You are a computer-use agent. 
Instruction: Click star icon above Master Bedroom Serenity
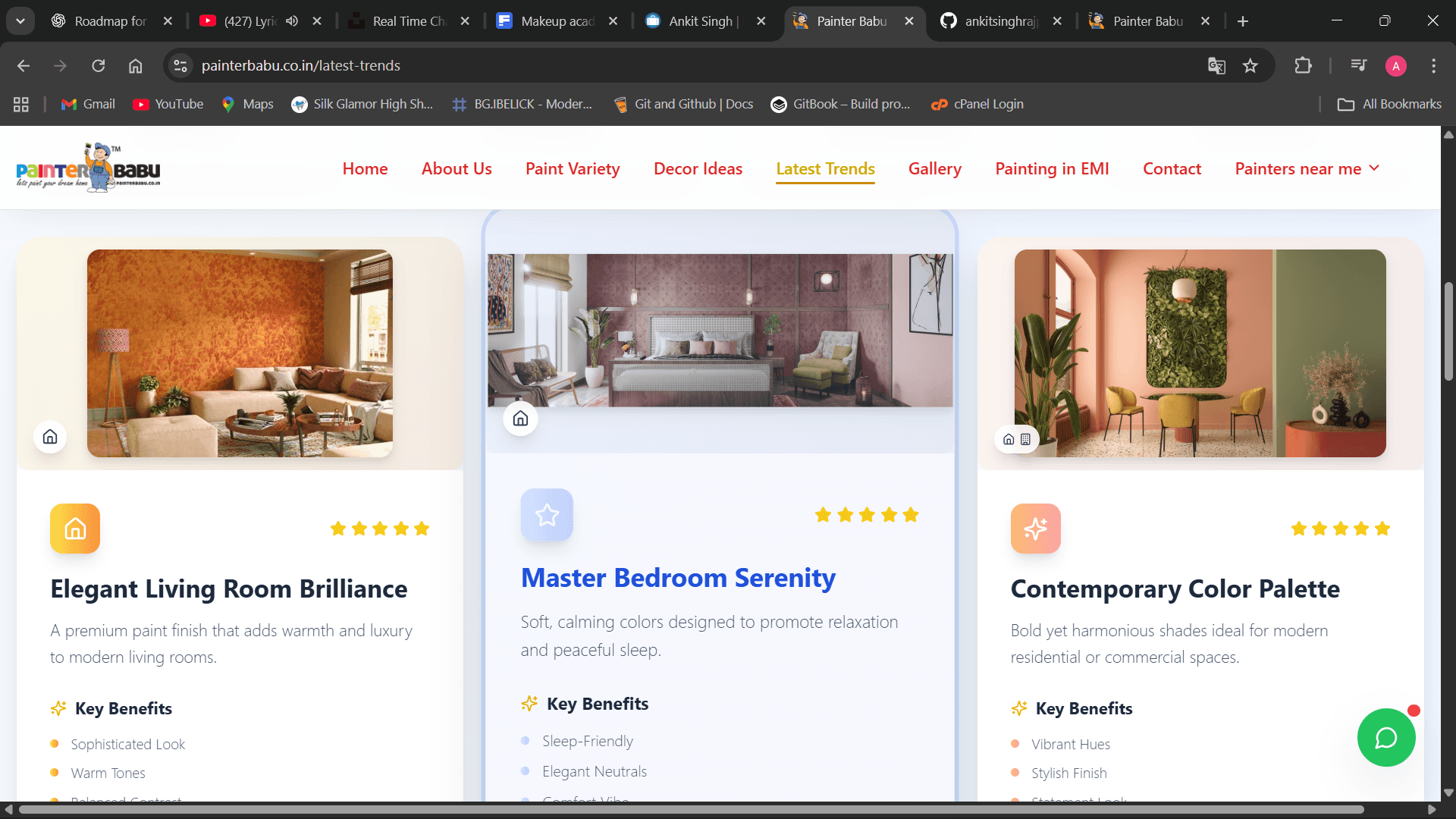pyautogui.click(x=547, y=515)
